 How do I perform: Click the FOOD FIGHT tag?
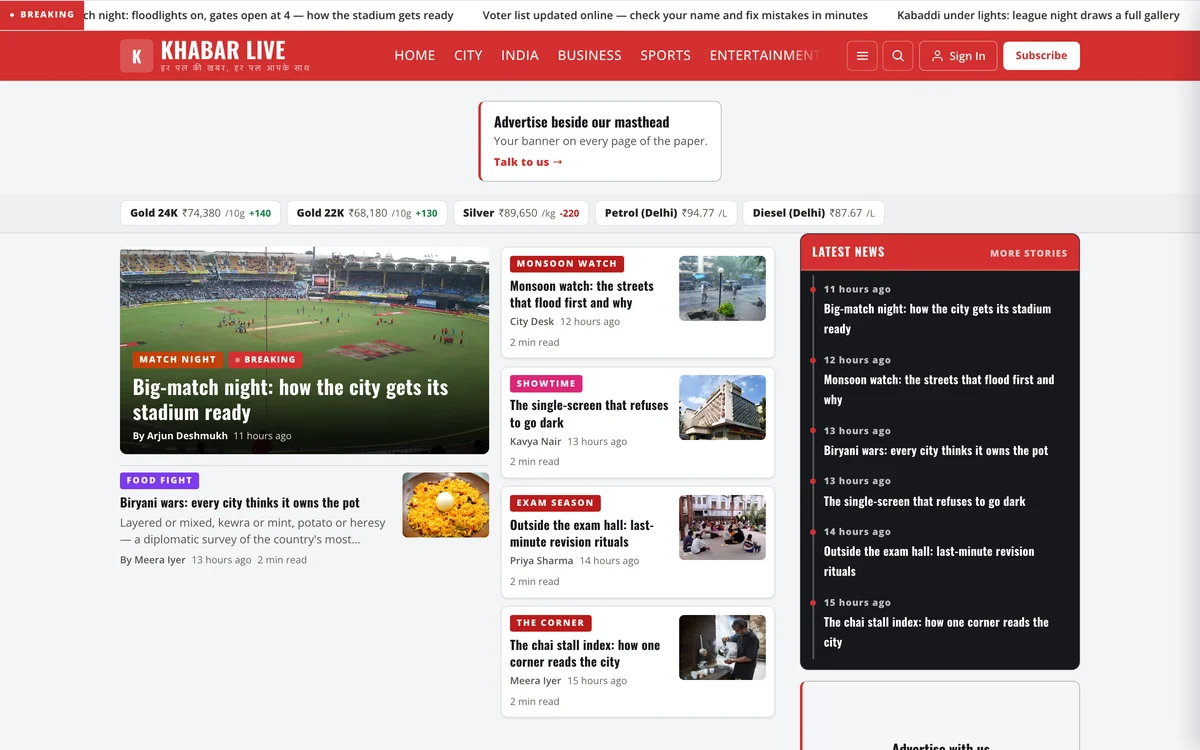(x=159, y=480)
